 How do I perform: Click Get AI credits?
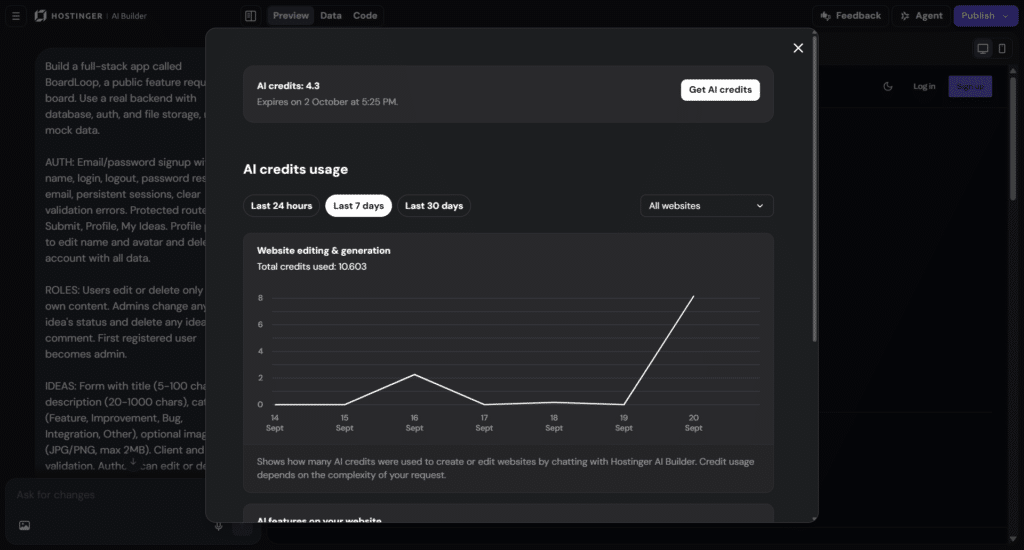tap(720, 89)
